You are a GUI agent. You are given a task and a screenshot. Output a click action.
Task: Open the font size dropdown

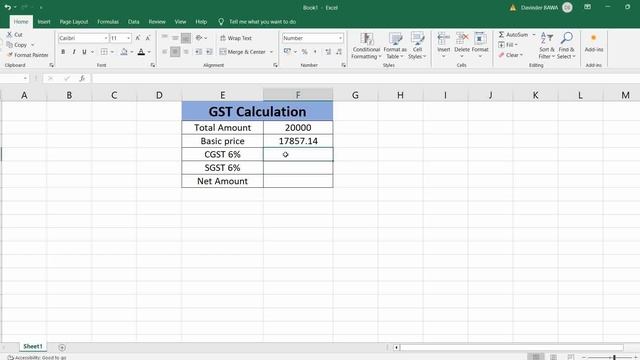[x=129, y=38]
